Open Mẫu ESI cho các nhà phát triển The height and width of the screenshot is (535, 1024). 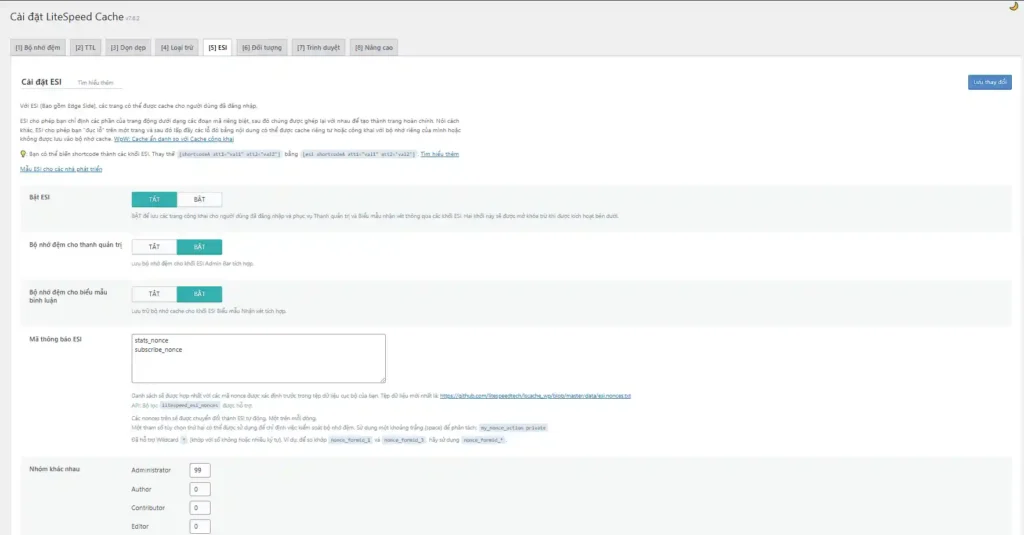(x=61, y=169)
